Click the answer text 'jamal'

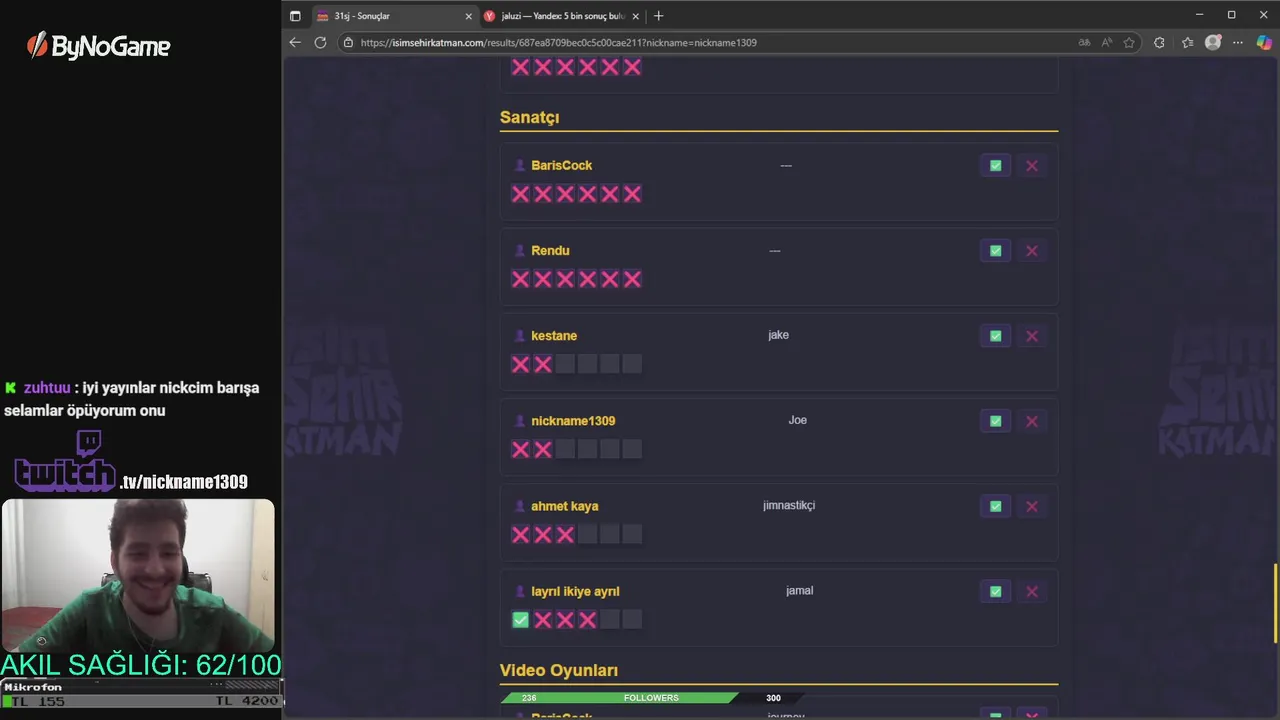[x=800, y=590]
